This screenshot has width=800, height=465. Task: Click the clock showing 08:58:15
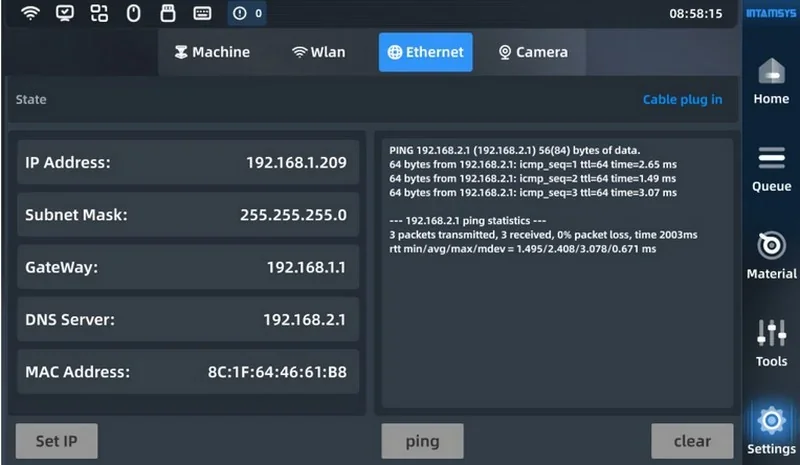pyautogui.click(x=695, y=14)
